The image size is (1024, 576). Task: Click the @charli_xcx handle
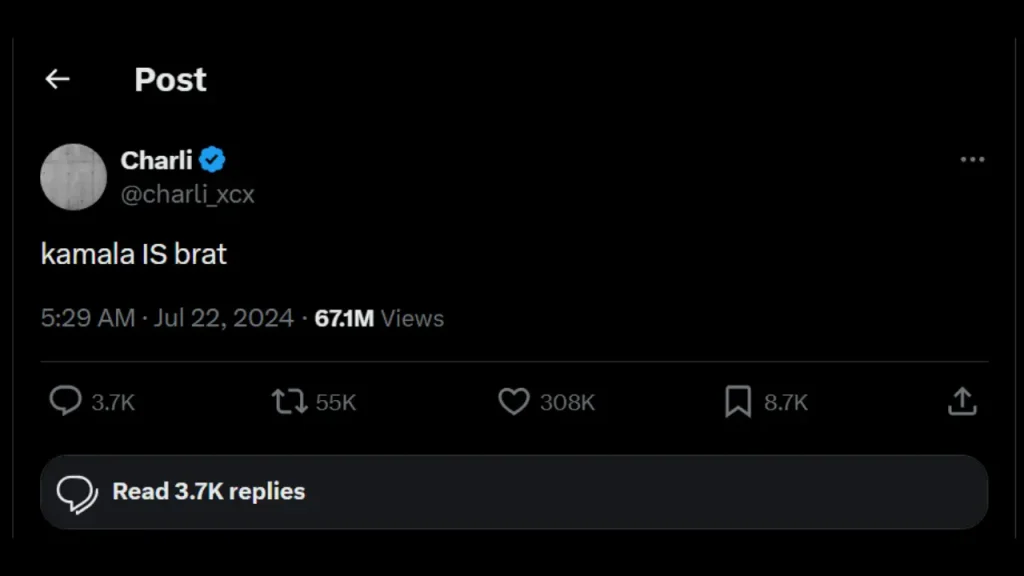click(187, 195)
